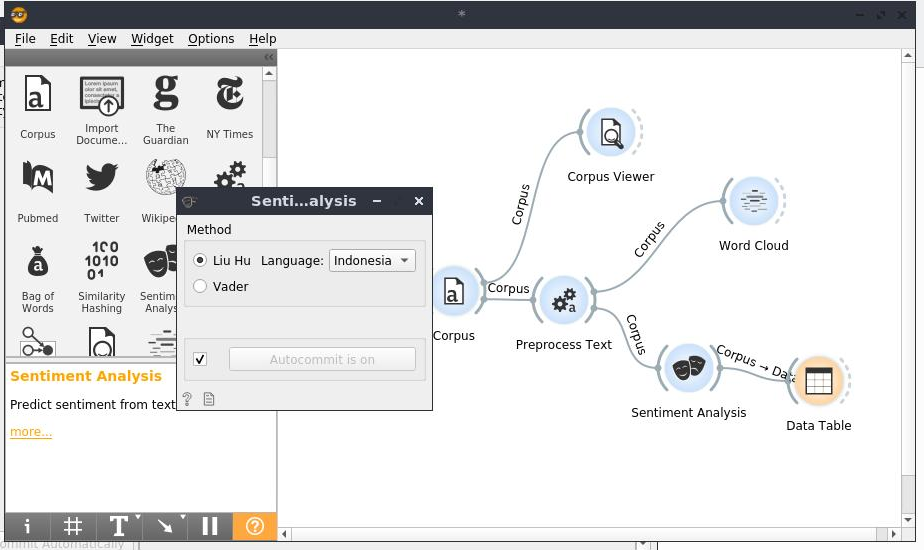This screenshot has width=924, height=550.
Task: Click the Pubmed widget icon
Action: (x=38, y=190)
